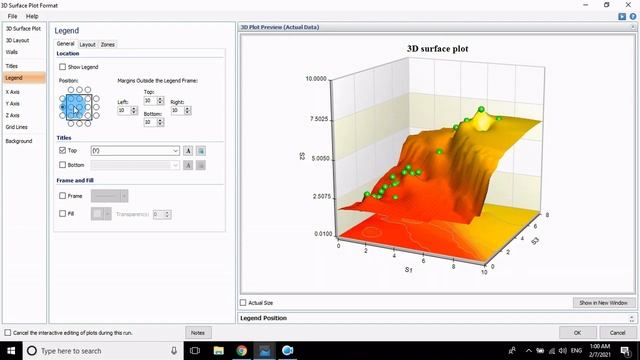Click the volume speaker icon in the tray
This screenshot has height=360, width=640.
(x=563, y=351)
